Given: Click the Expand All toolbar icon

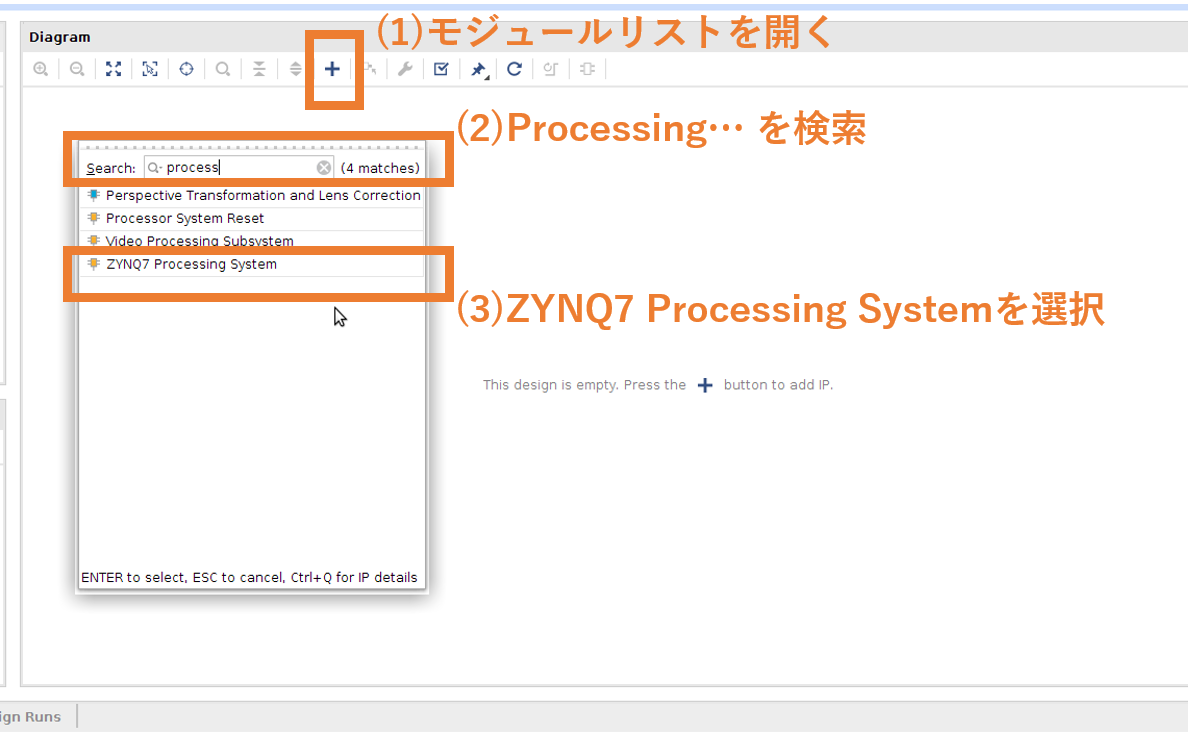Looking at the screenshot, I should coord(295,69).
